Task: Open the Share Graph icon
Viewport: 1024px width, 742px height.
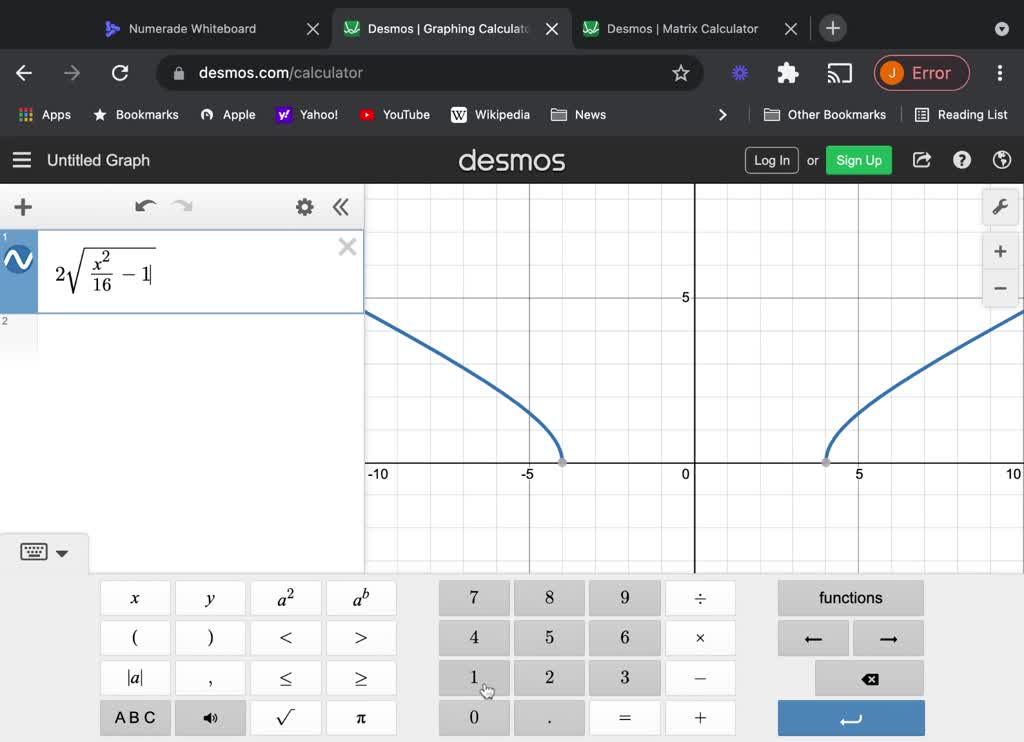Action: [x=922, y=160]
